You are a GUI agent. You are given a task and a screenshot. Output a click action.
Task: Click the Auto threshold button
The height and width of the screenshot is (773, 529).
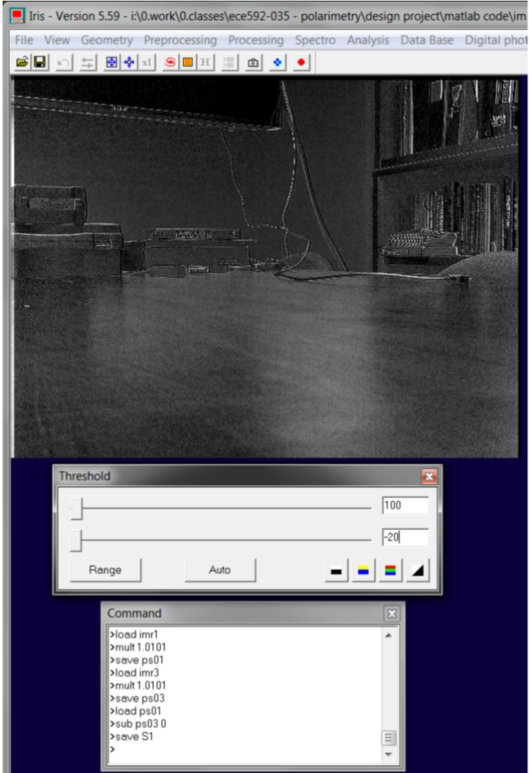pyautogui.click(x=220, y=570)
